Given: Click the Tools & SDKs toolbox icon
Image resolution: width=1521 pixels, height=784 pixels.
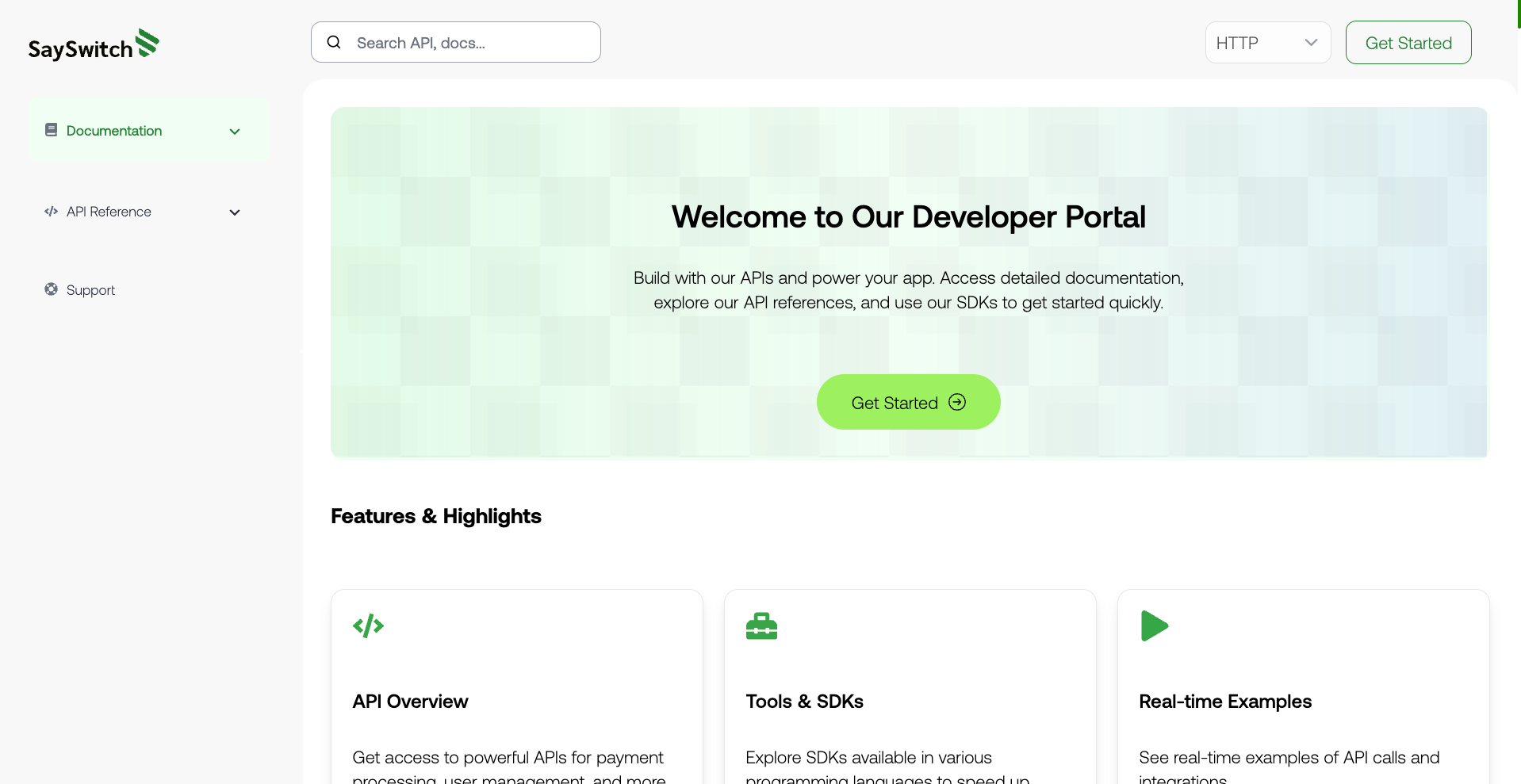Looking at the screenshot, I should tap(761, 626).
